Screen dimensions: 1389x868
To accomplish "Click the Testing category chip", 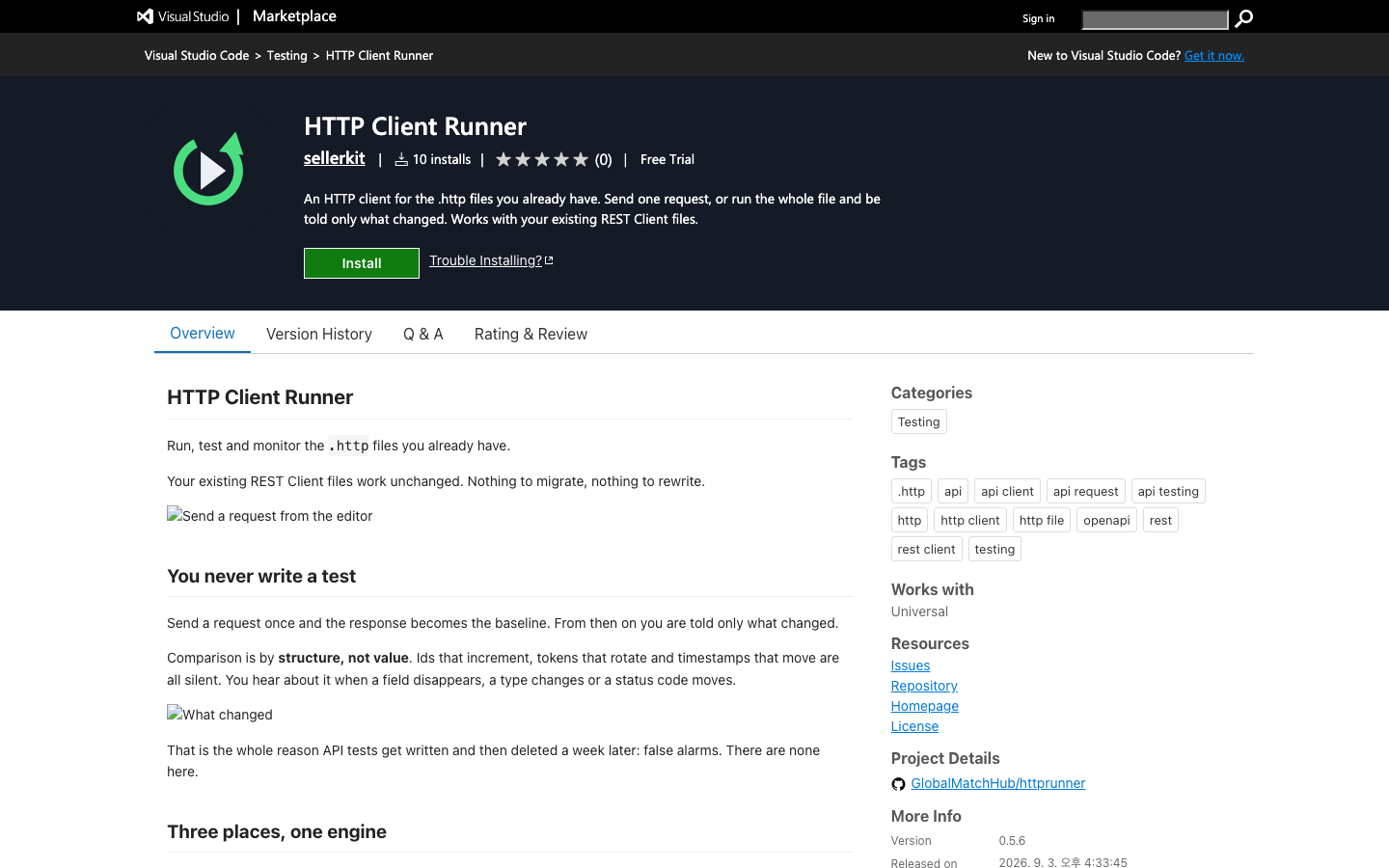I will (x=919, y=421).
